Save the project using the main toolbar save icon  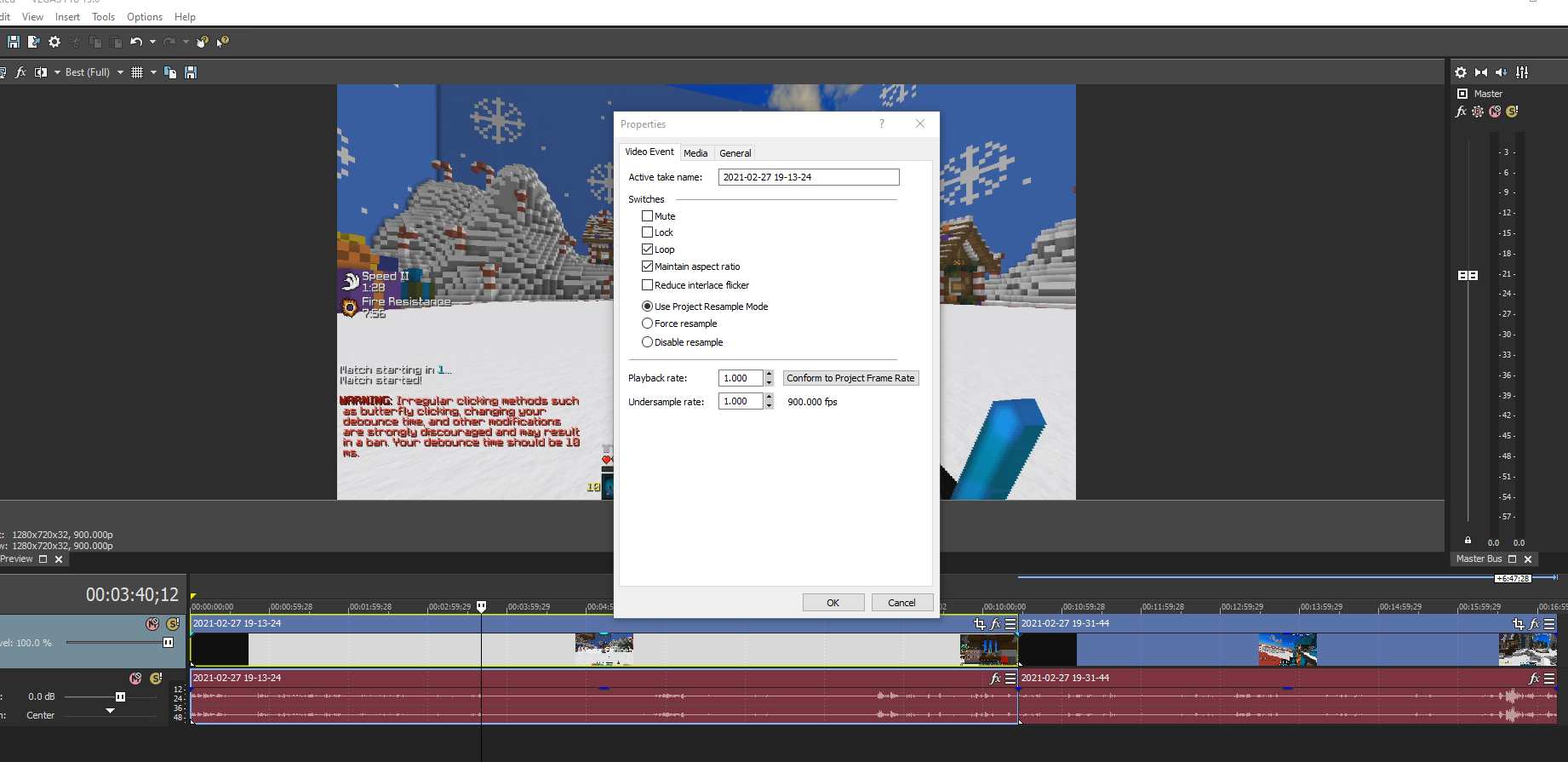14,42
